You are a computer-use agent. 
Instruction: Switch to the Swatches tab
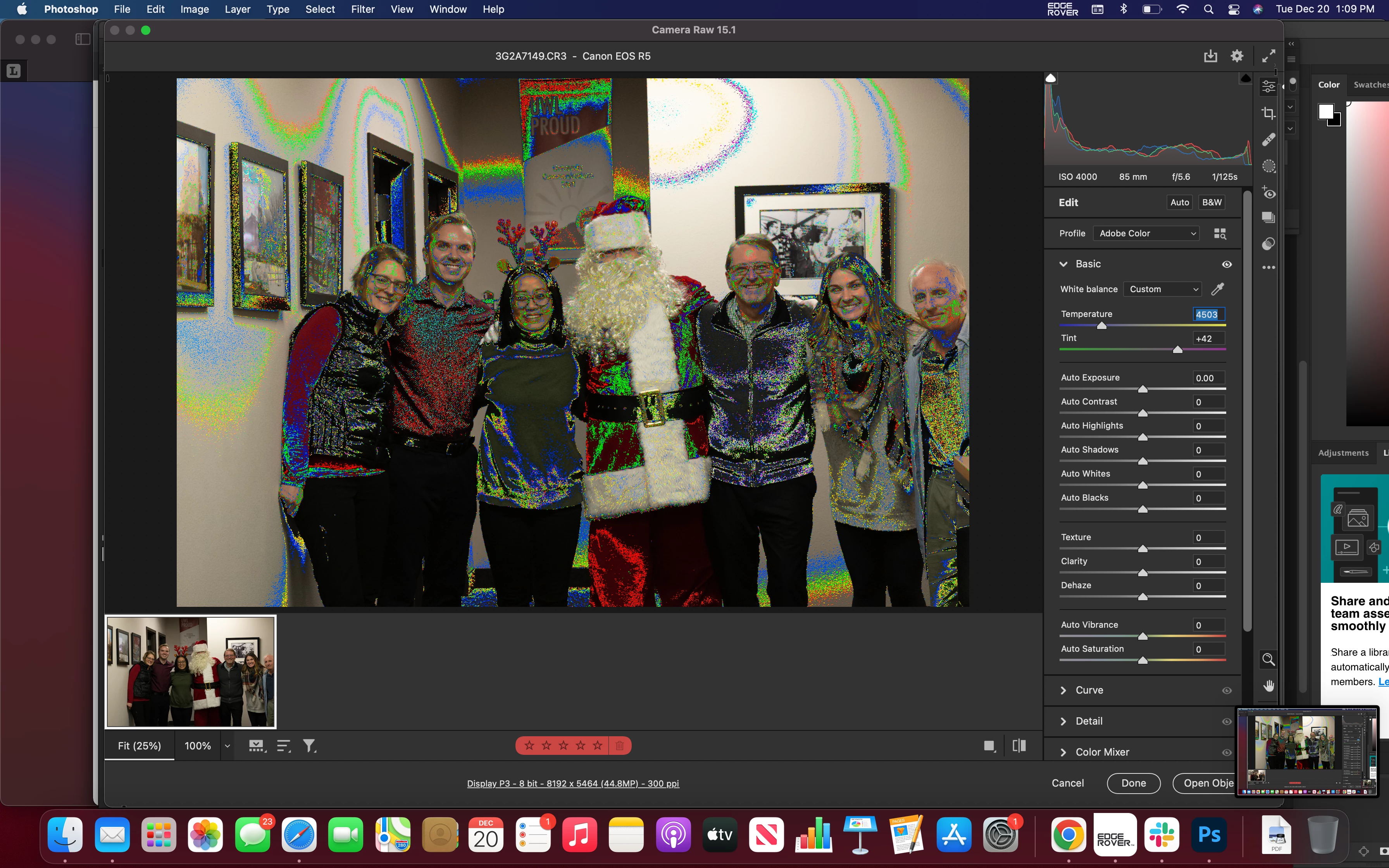click(x=1371, y=84)
